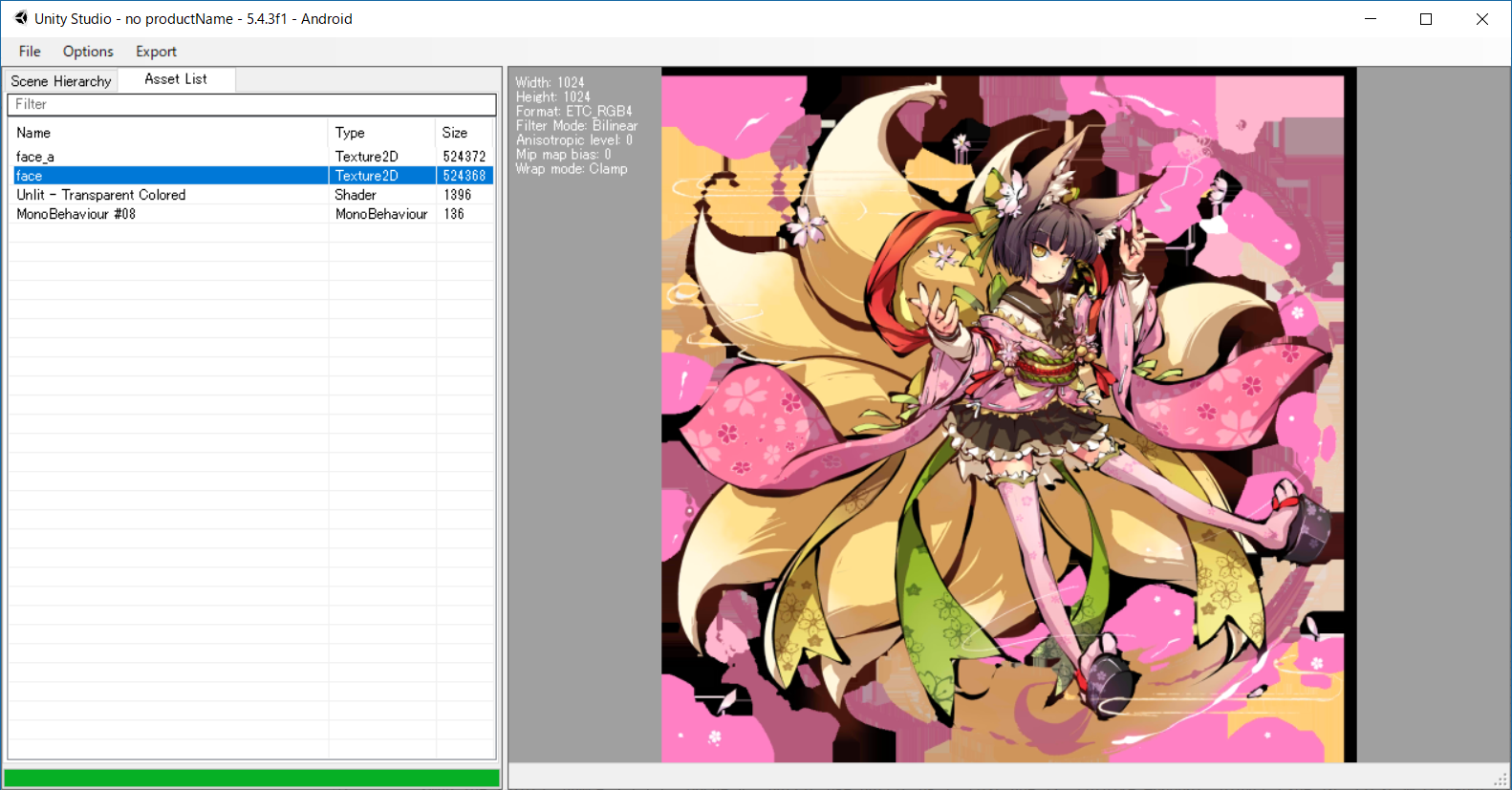Click the size value 136
The image size is (1512, 790).
point(454,214)
